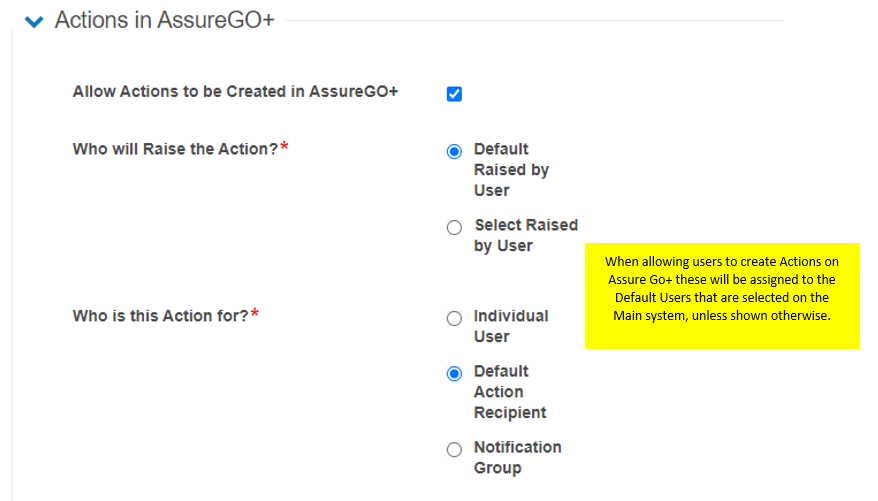Viewport: 878px width, 501px height.
Task: Click the Select Raised by User label text
Action: click(x=525, y=235)
